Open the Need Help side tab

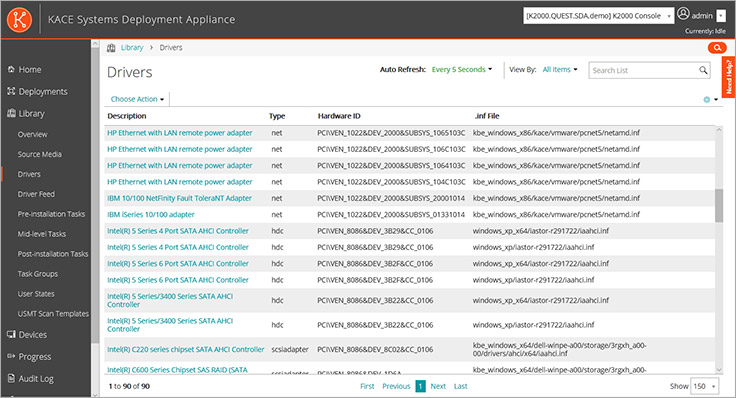point(728,77)
